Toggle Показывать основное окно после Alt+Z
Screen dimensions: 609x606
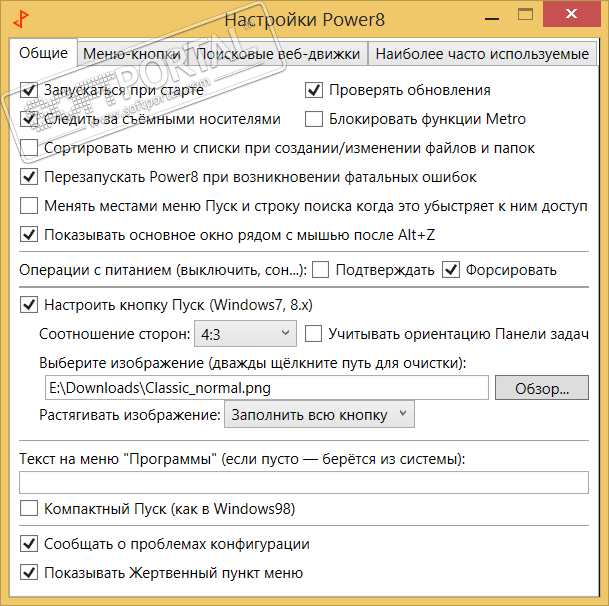29,235
